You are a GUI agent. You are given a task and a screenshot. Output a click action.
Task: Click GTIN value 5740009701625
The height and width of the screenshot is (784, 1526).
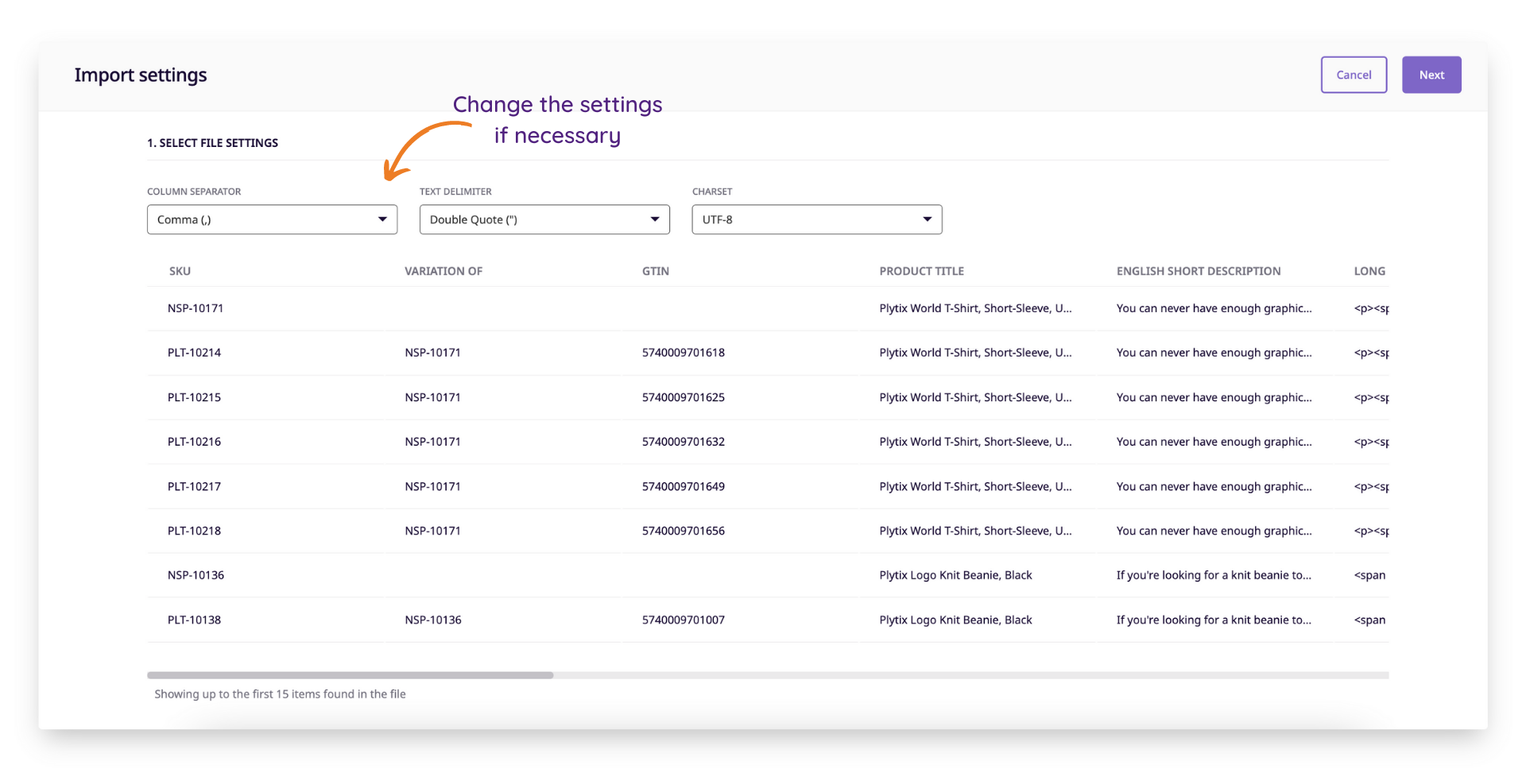coord(683,397)
